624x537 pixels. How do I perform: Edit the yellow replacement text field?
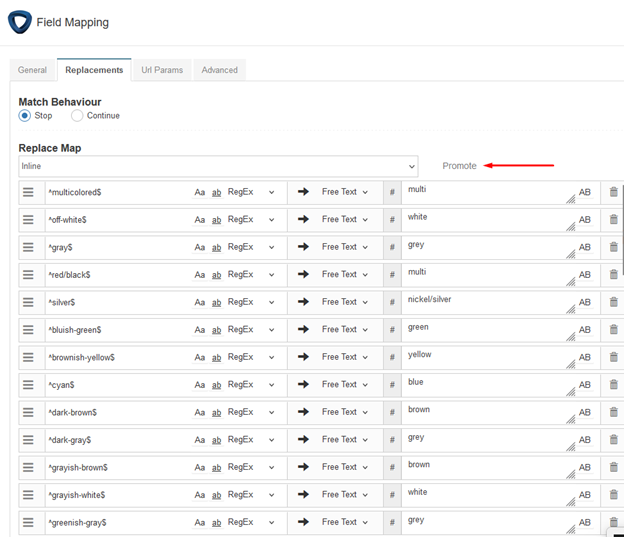point(489,357)
